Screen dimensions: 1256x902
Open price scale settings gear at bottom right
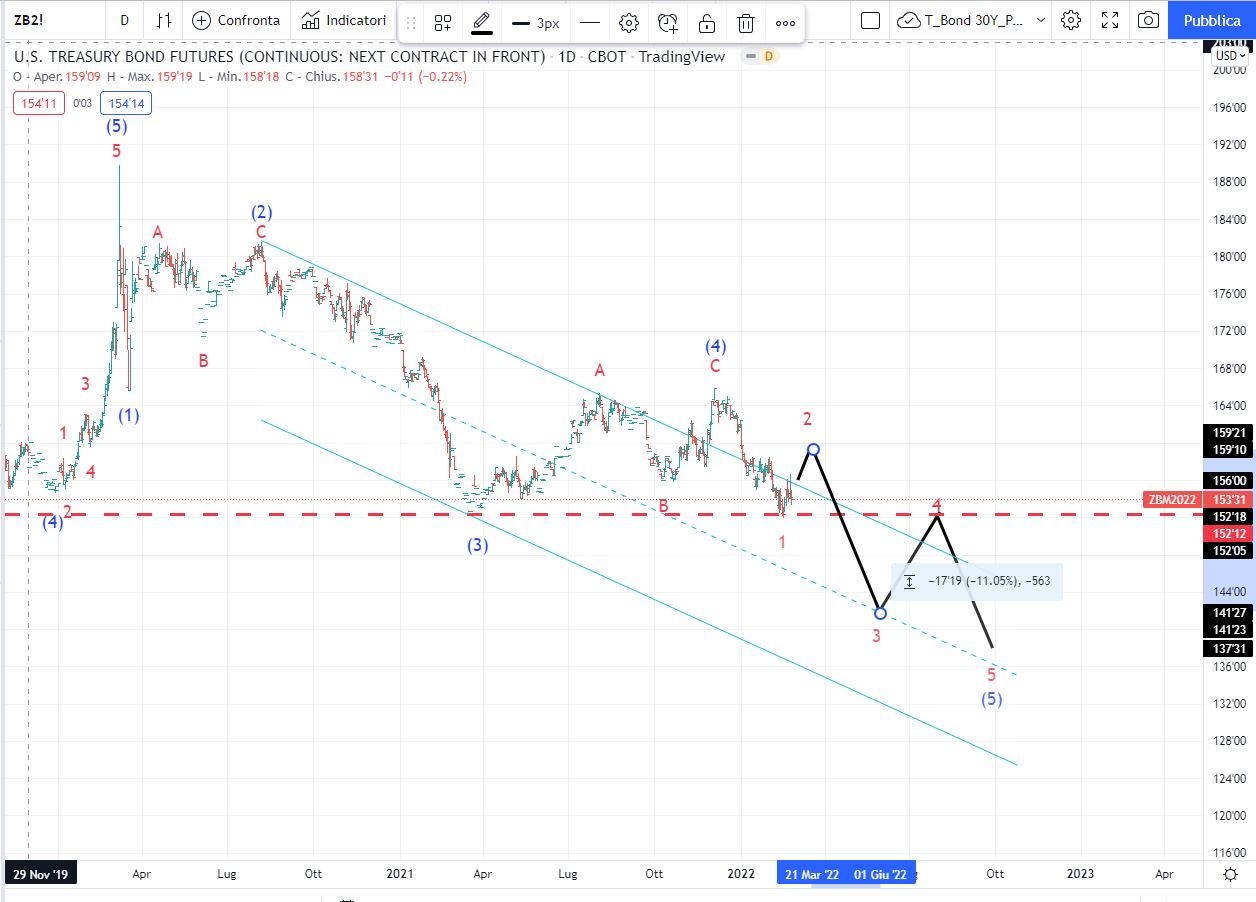click(x=1231, y=874)
